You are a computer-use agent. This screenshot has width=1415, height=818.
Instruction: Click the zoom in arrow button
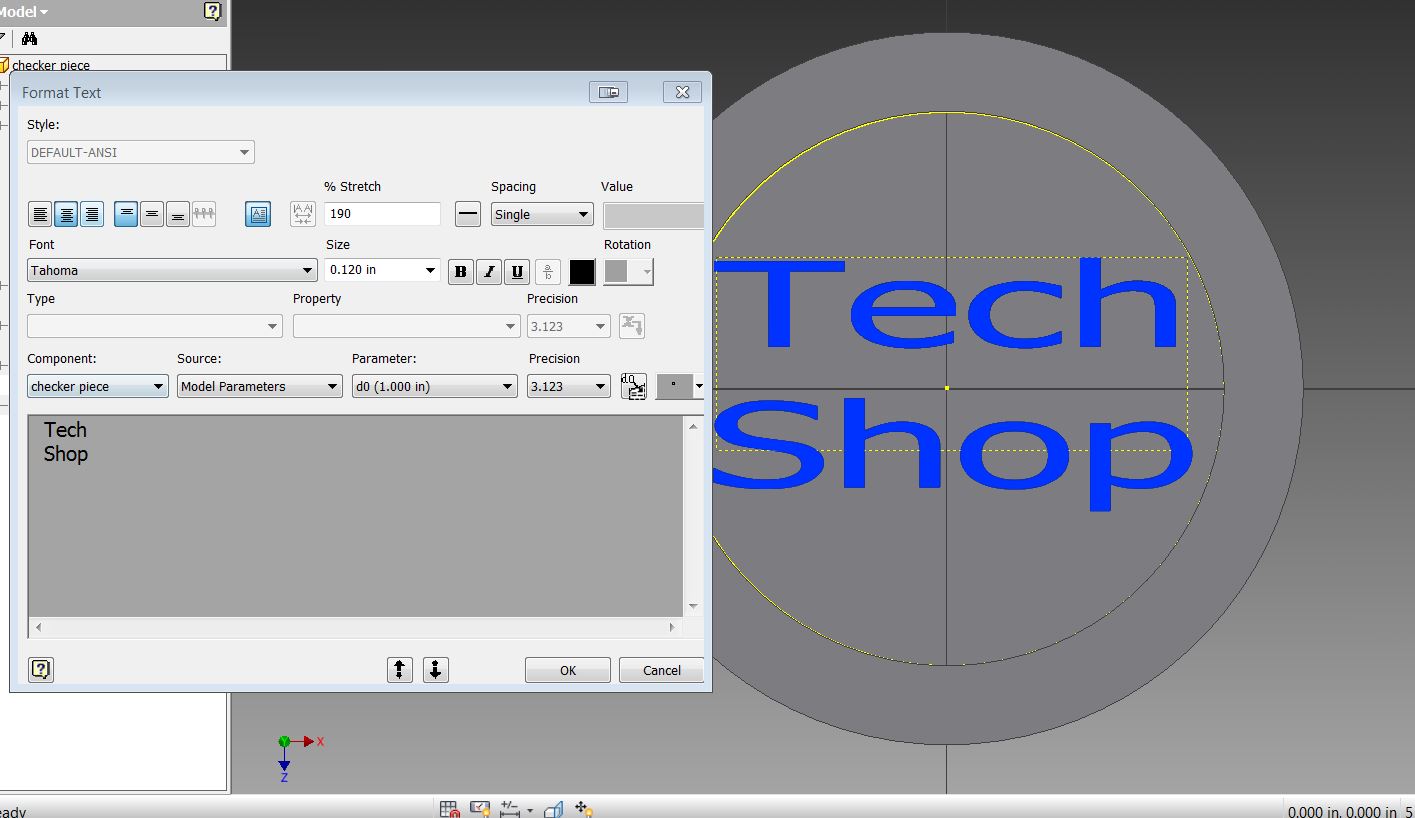click(400, 670)
